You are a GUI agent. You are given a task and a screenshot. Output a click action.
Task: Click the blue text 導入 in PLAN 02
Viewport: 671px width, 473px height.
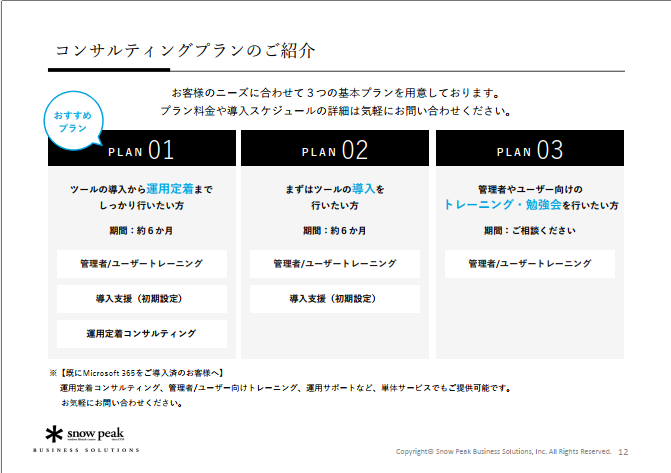(x=364, y=189)
